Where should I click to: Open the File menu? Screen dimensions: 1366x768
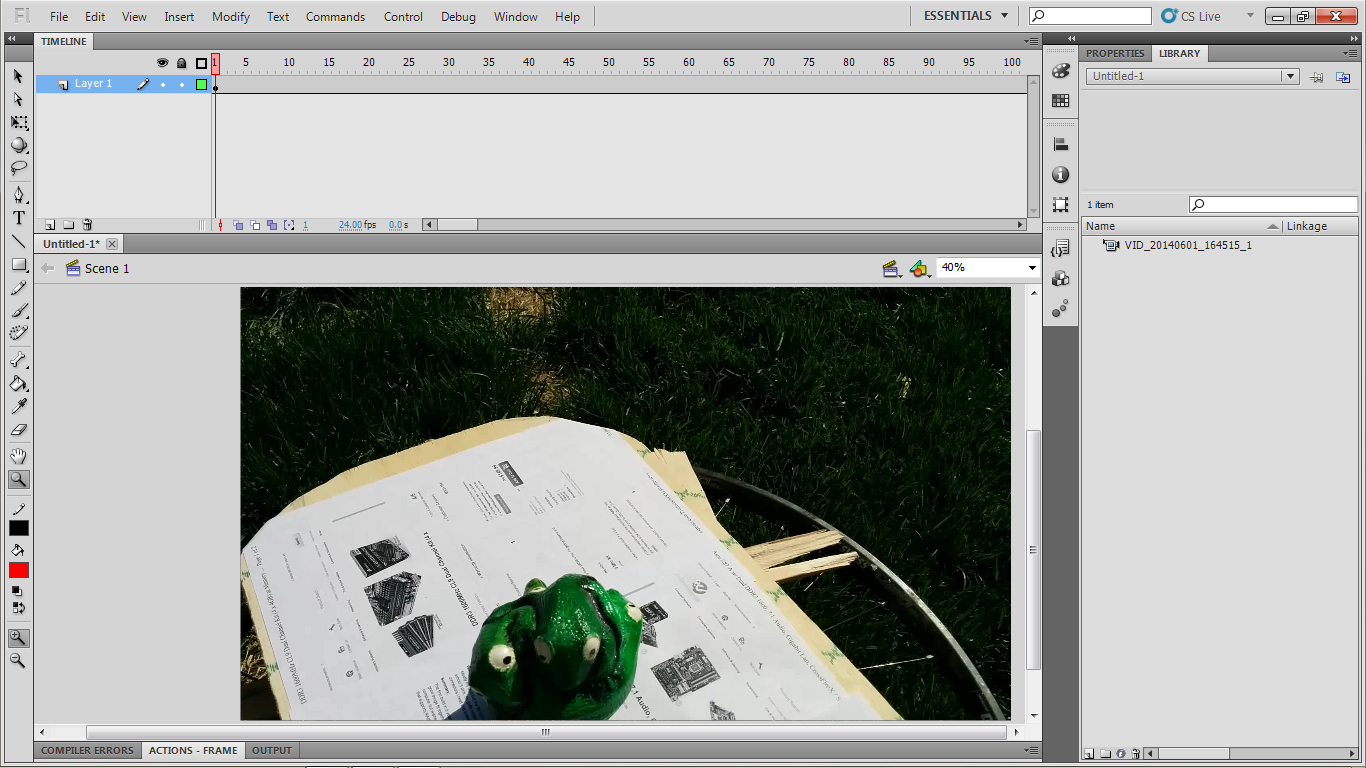(x=59, y=17)
